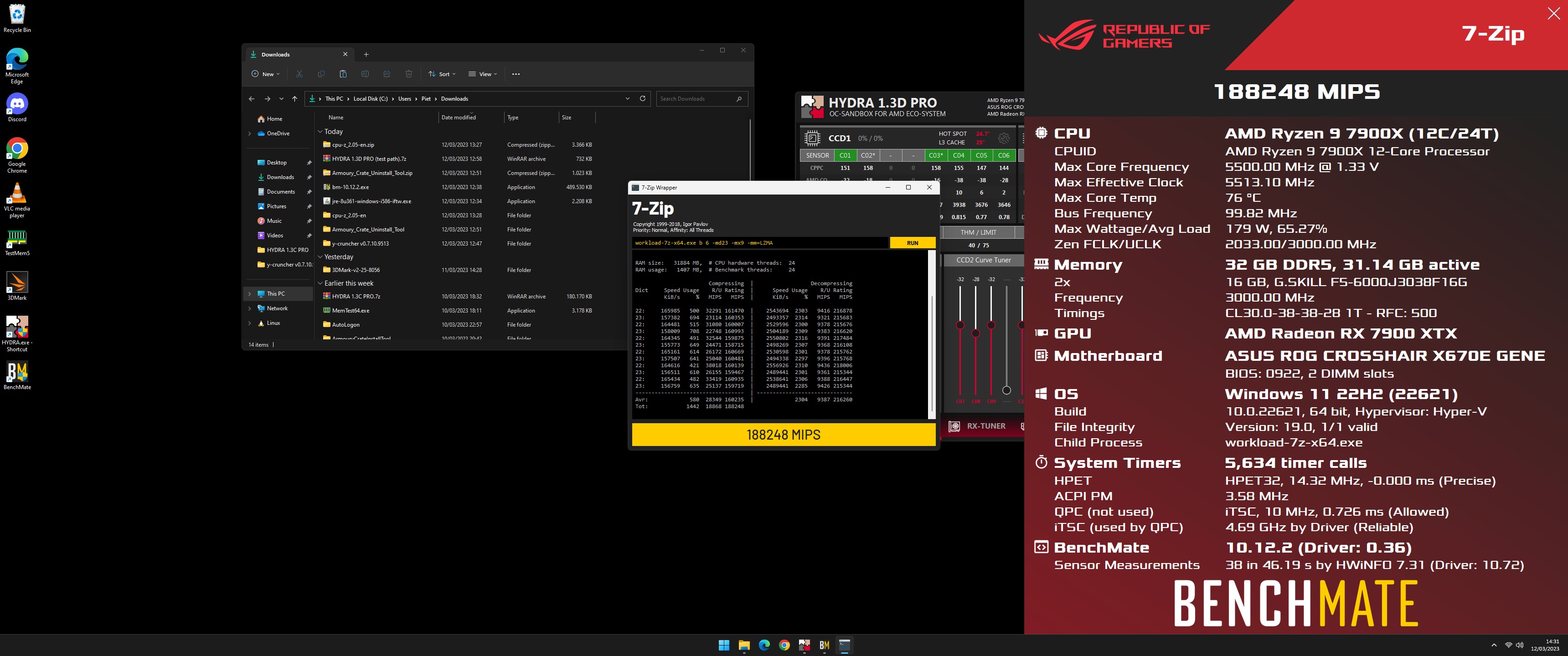This screenshot has height=656, width=1568.
Task: Go up one folder level in Explorer
Action: [294, 98]
